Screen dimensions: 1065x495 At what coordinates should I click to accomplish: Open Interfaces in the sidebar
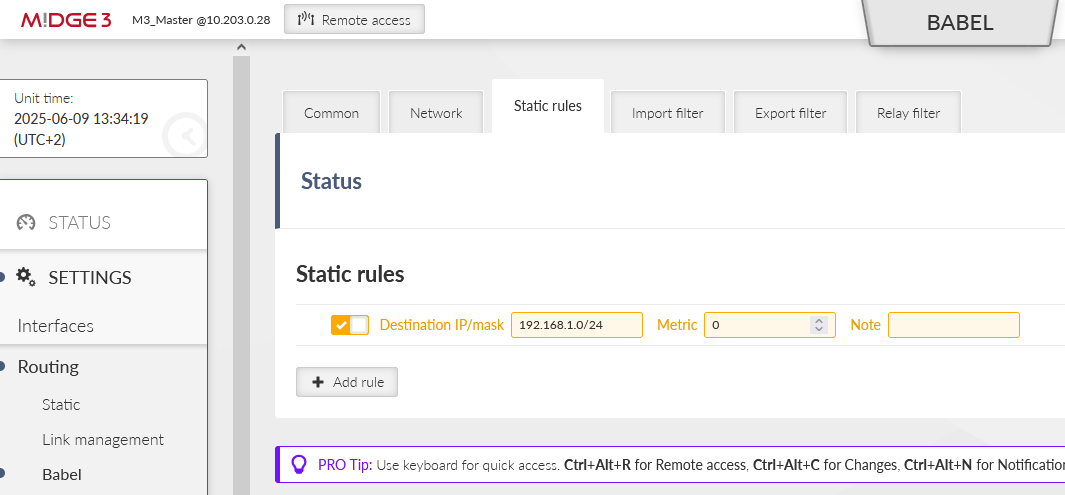[x=56, y=326]
